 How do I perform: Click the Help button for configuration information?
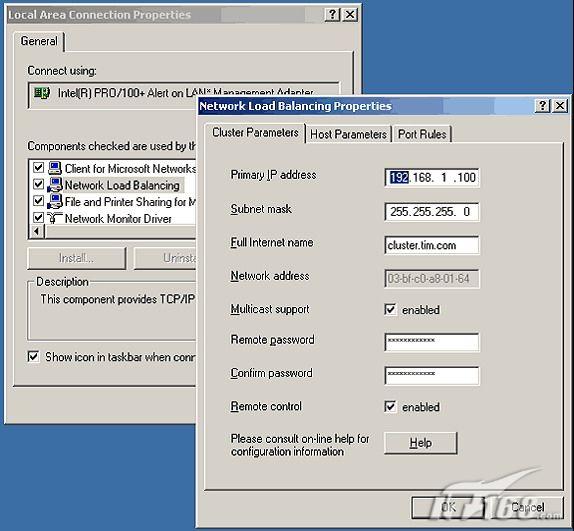coord(421,443)
